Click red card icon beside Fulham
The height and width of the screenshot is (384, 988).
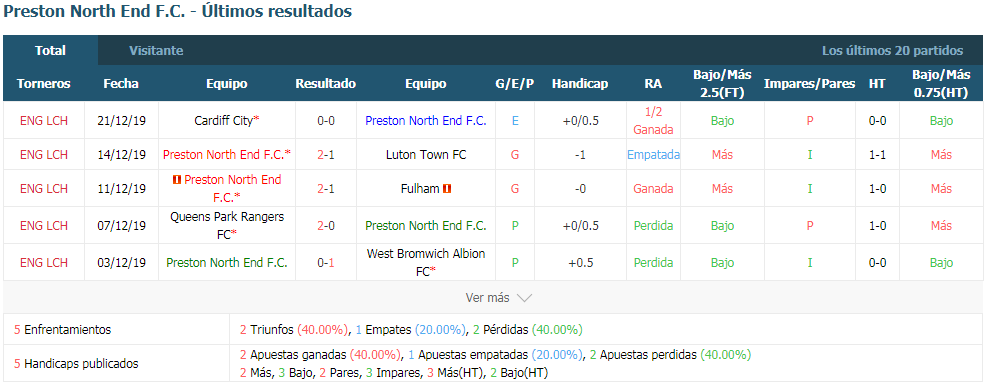[x=447, y=189]
